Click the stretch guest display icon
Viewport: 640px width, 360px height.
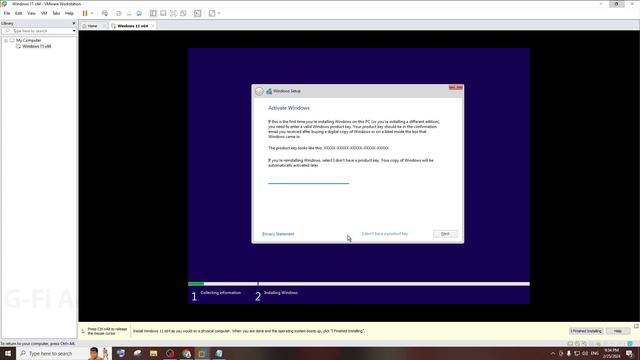click(212, 13)
